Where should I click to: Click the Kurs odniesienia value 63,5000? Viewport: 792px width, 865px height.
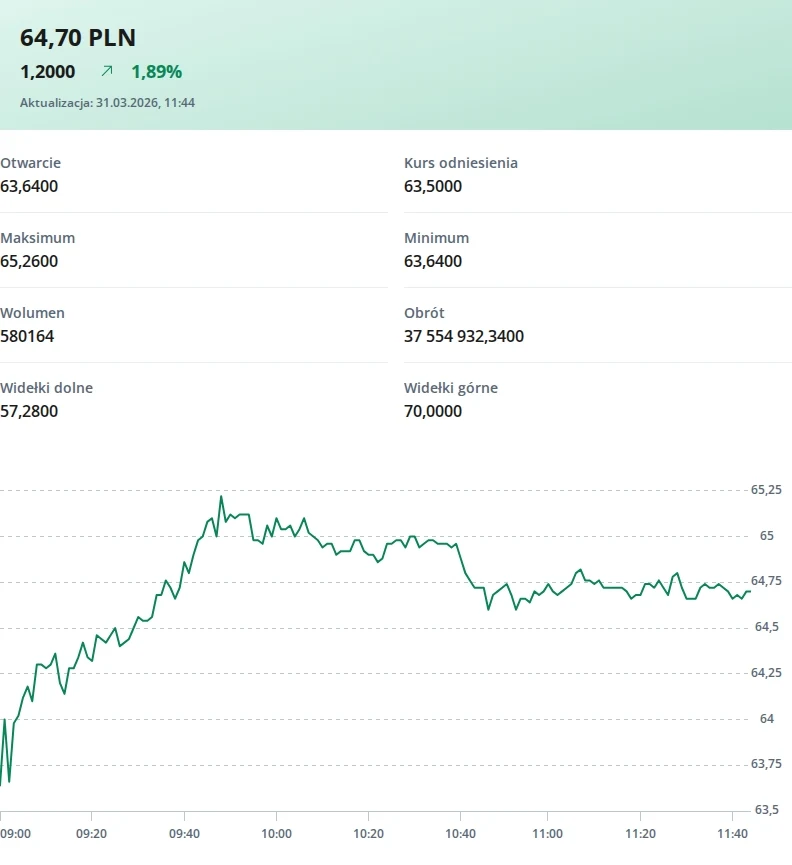coord(433,186)
